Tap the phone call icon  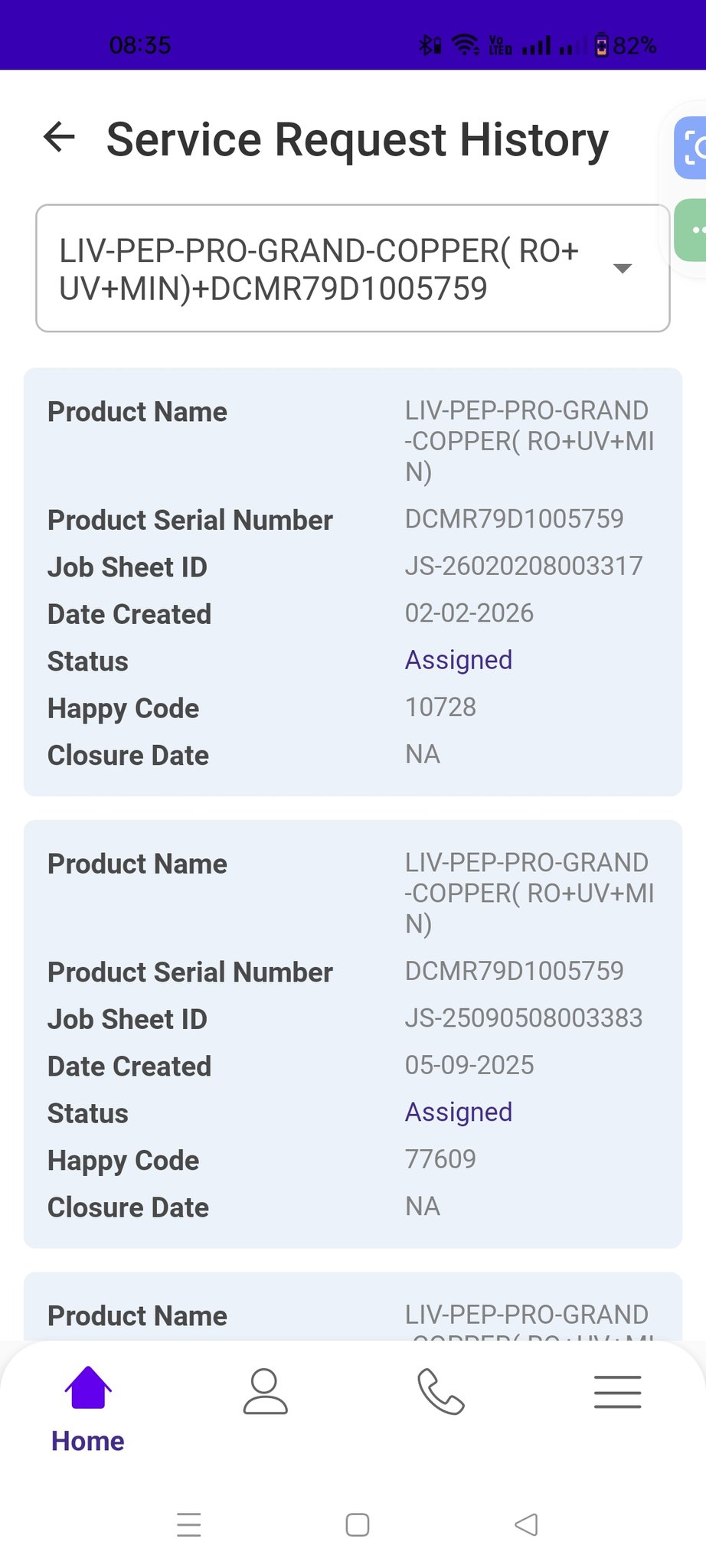[x=440, y=1390]
